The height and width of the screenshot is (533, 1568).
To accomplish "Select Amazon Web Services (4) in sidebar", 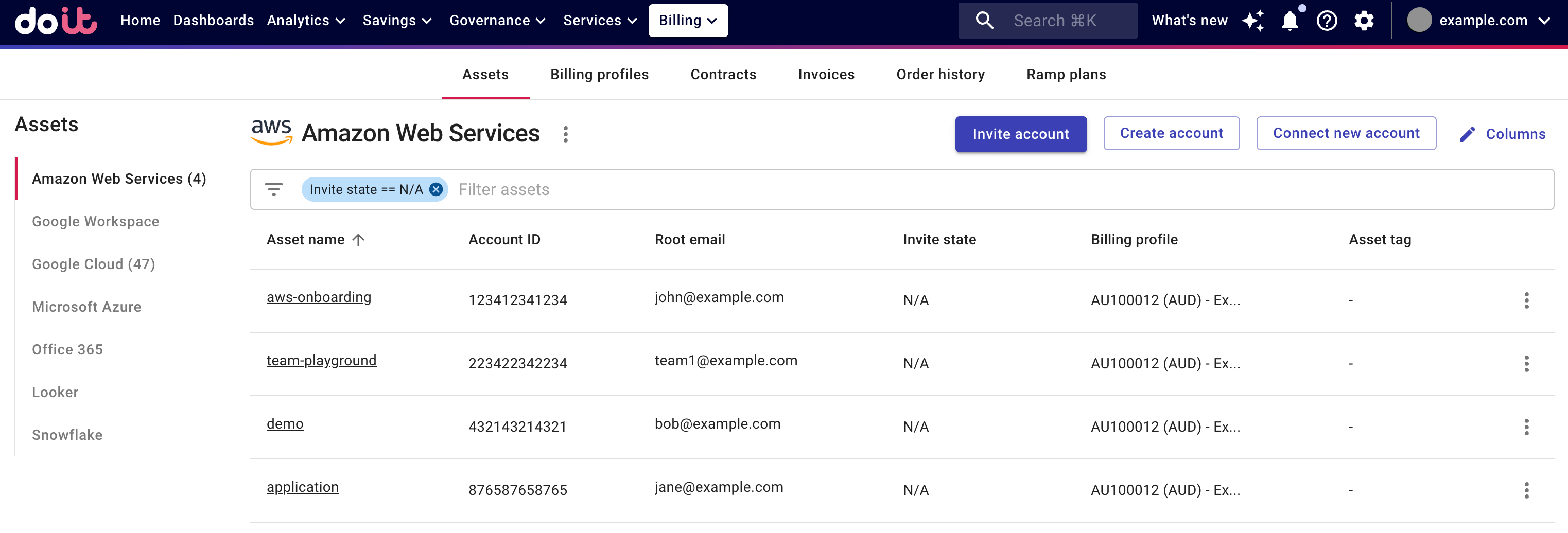I will [x=119, y=179].
